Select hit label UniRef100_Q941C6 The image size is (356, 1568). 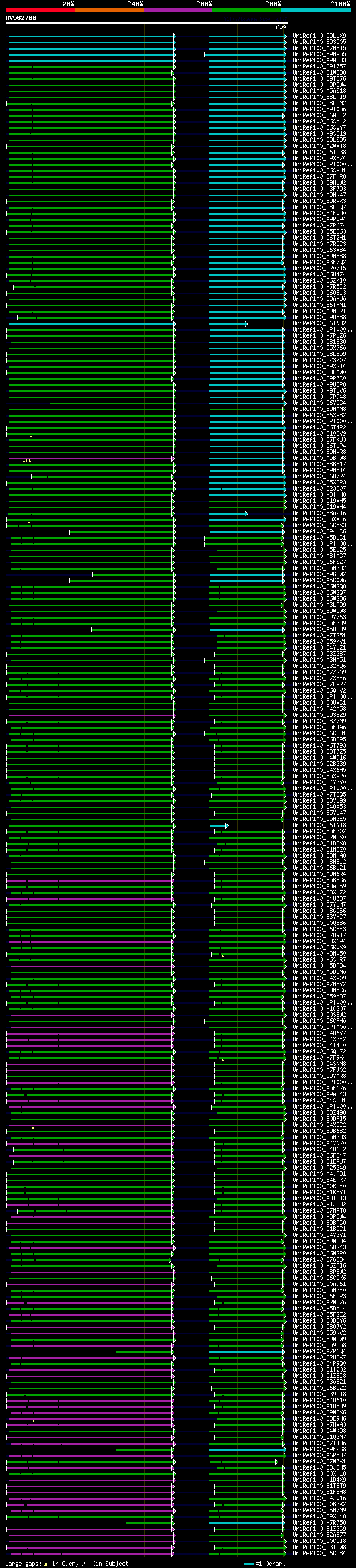(x=319, y=531)
